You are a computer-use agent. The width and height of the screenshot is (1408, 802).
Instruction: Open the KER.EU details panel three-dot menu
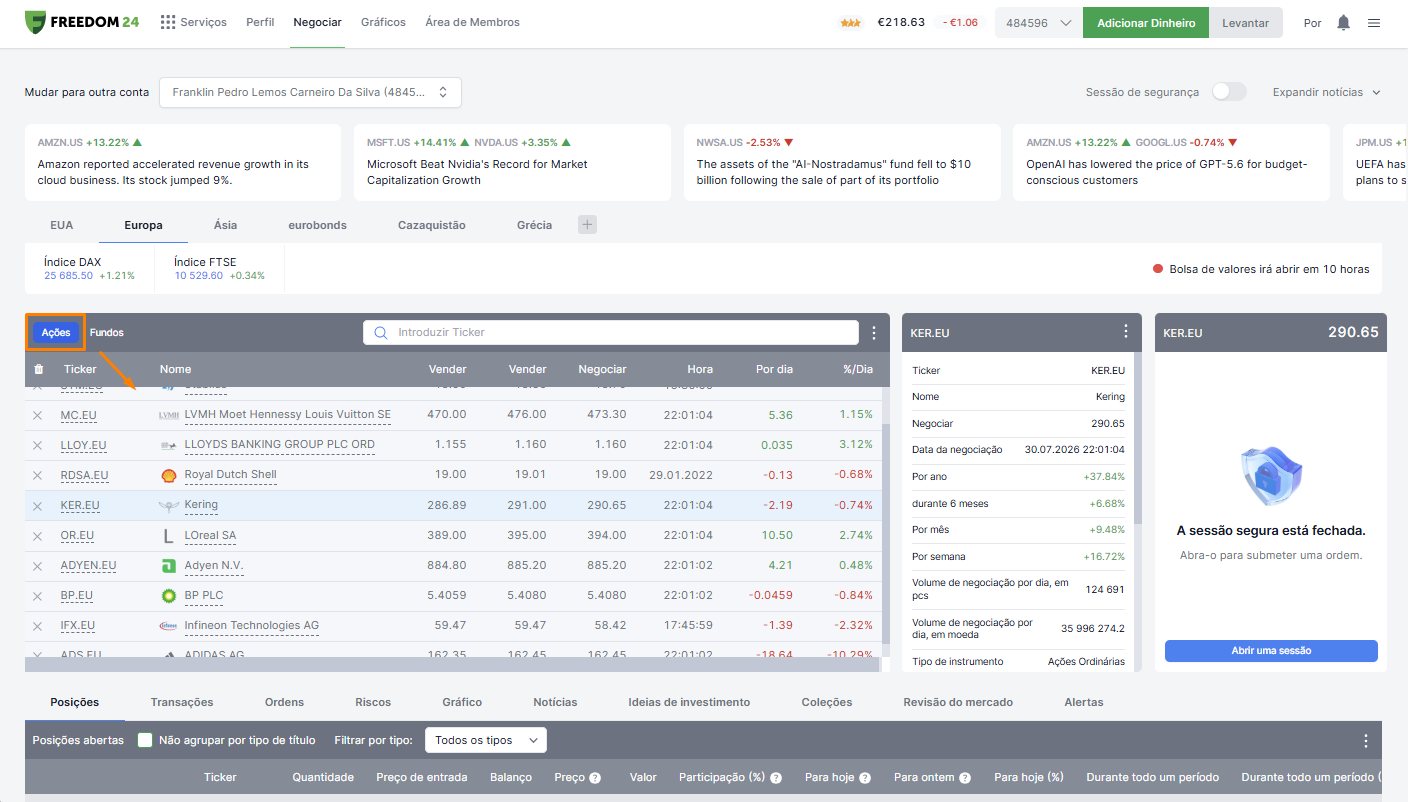(x=1126, y=332)
